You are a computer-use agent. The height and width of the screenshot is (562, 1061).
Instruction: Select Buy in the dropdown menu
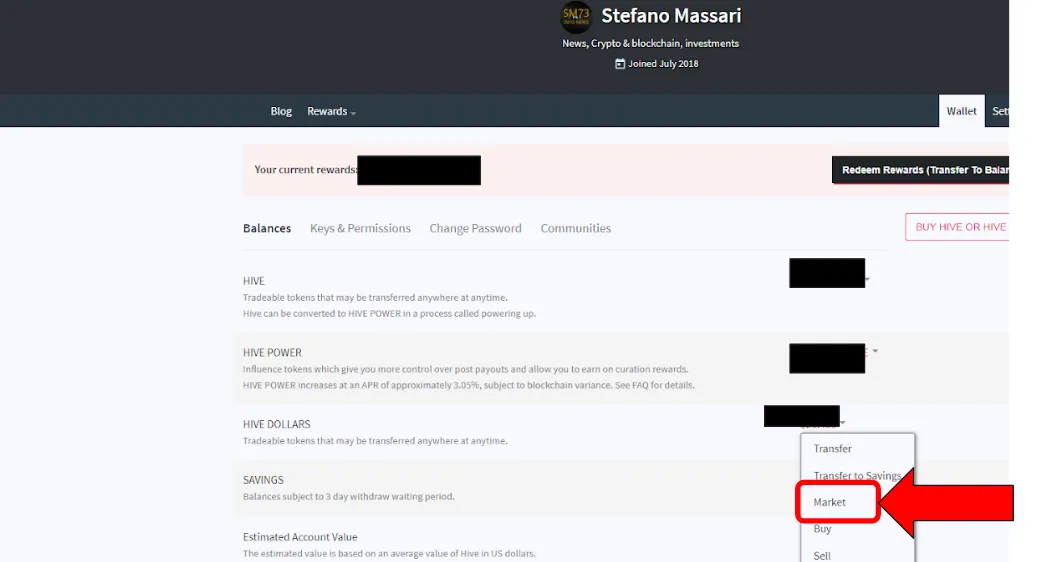[822, 529]
